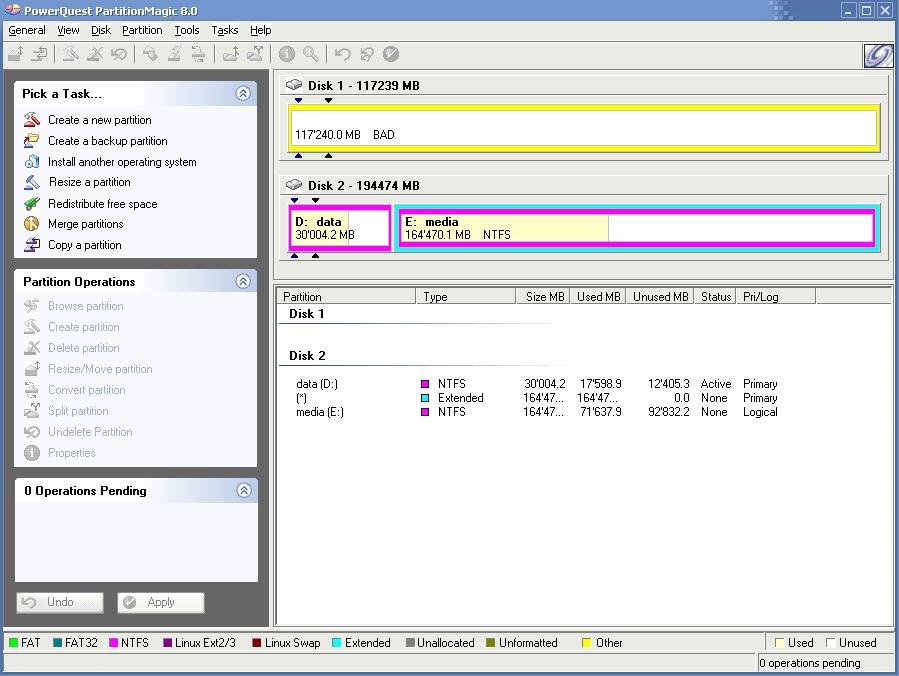Image resolution: width=899 pixels, height=676 pixels.
Task: Sort by the Status column header
Action: [715, 296]
